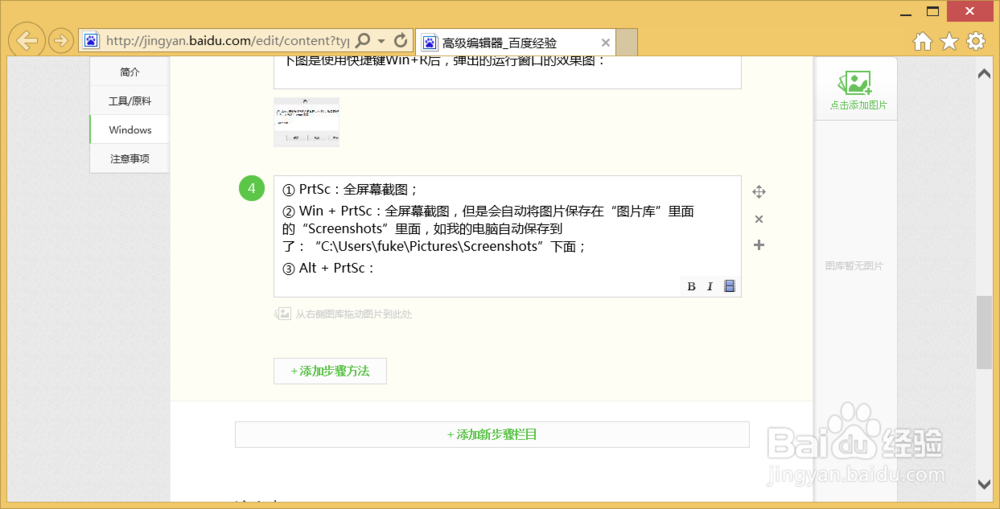Click the Baidu paw favicon in address bar
This screenshot has height=509, width=1000.
click(x=92, y=41)
